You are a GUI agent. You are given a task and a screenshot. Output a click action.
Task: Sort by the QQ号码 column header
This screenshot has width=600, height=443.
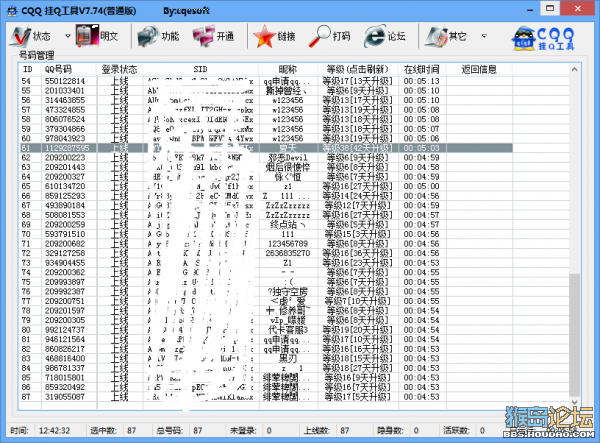click(x=69, y=69)
